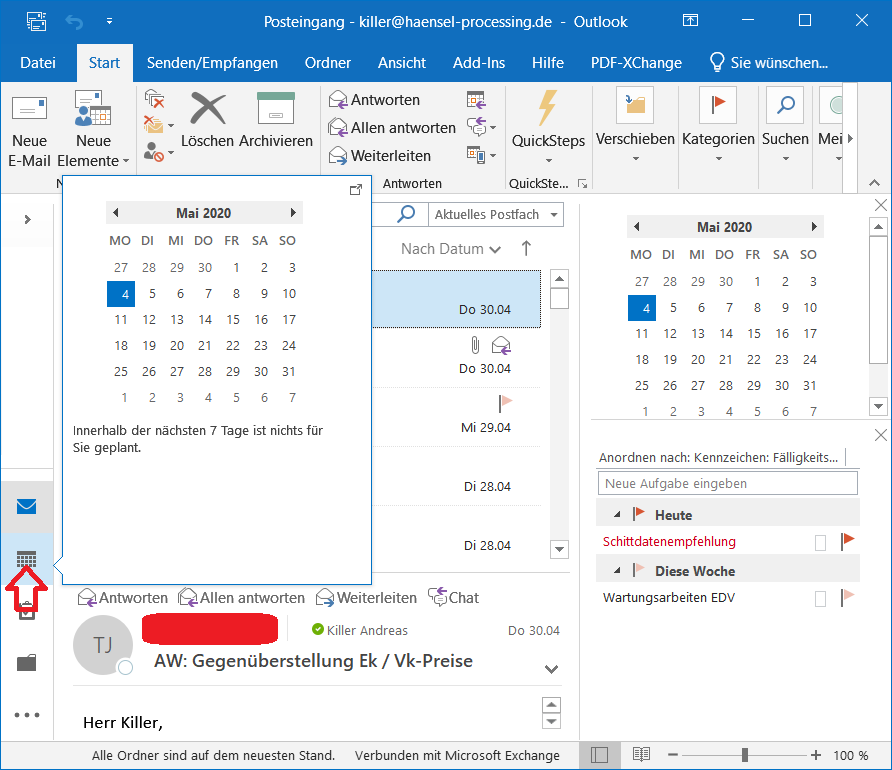The width and height of the screenshot is (892, 770).
Task: Click Allen antworten in the ribbon
Action: coord(393,128)
